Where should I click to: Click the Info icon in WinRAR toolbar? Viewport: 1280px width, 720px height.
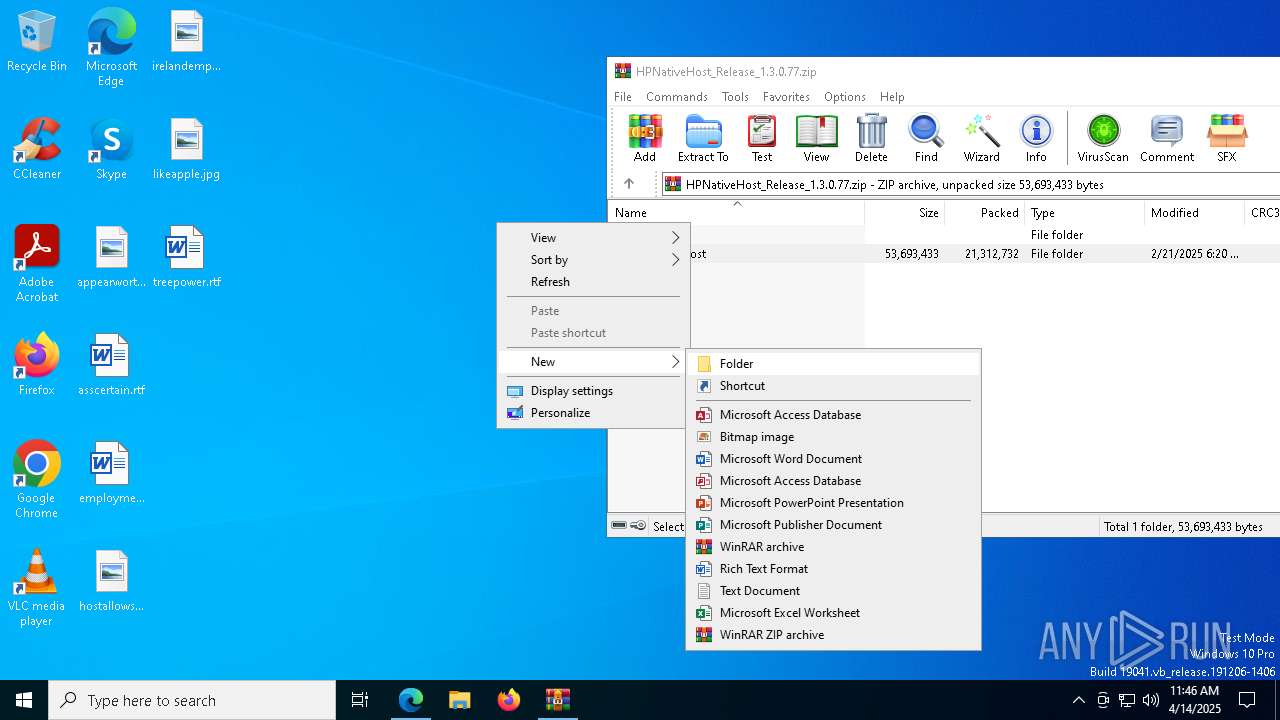pos(1036,138)
